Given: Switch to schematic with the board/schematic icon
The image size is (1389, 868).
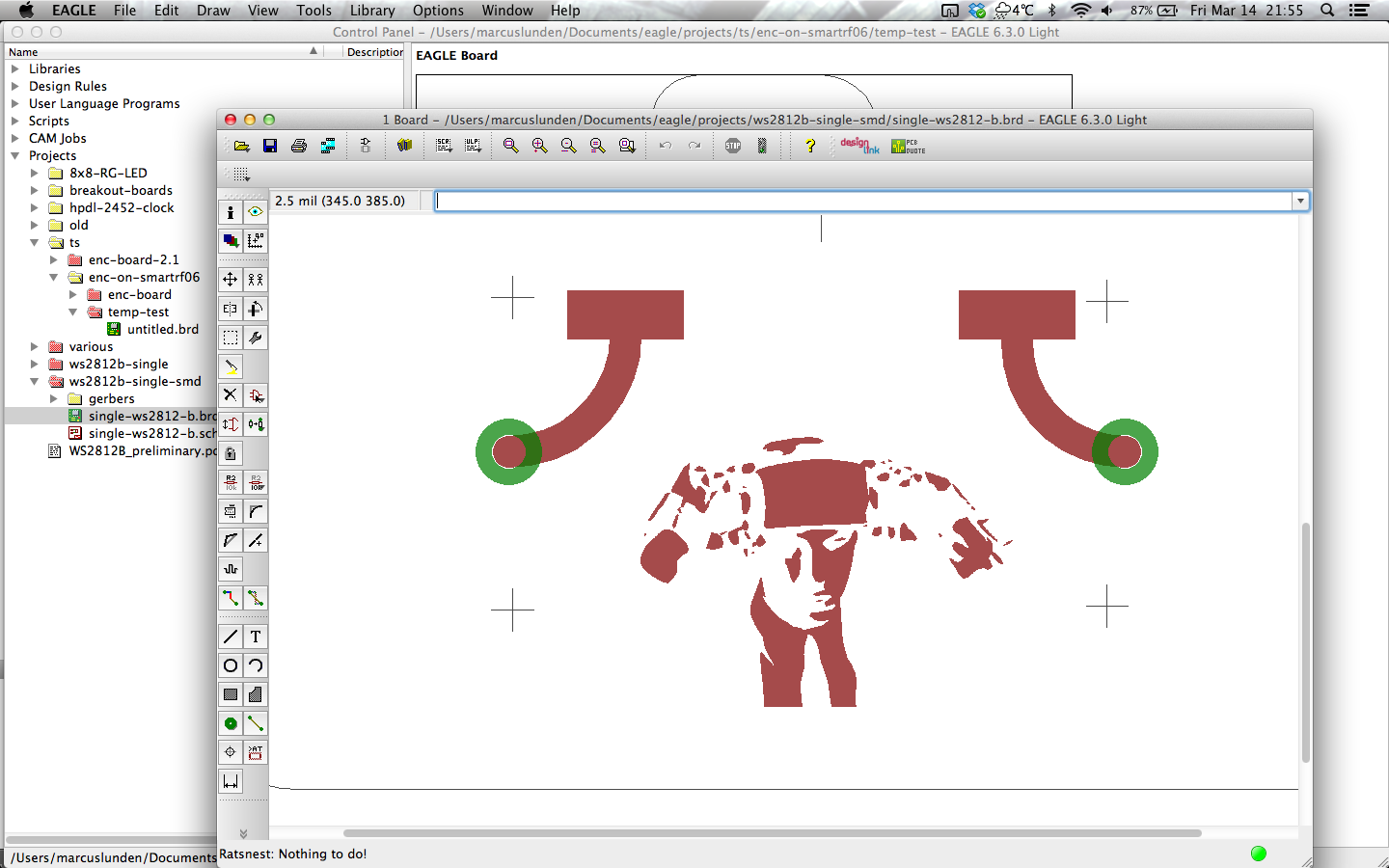Looking at the screenshot, I should click(366, 146).
